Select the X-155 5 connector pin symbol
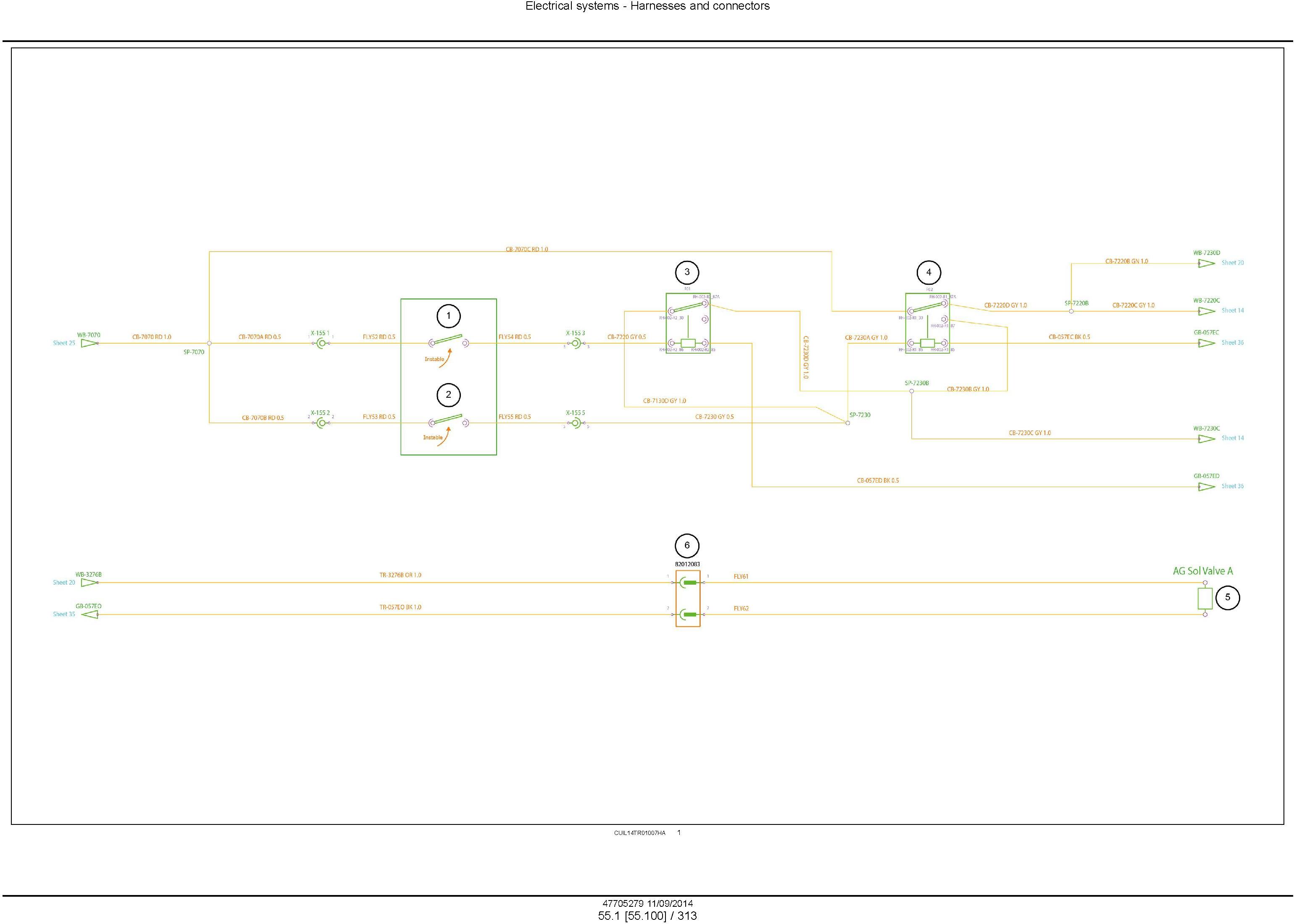This screenshot has width=1294, height=924. pyautogui.click(x=576, y=423)
